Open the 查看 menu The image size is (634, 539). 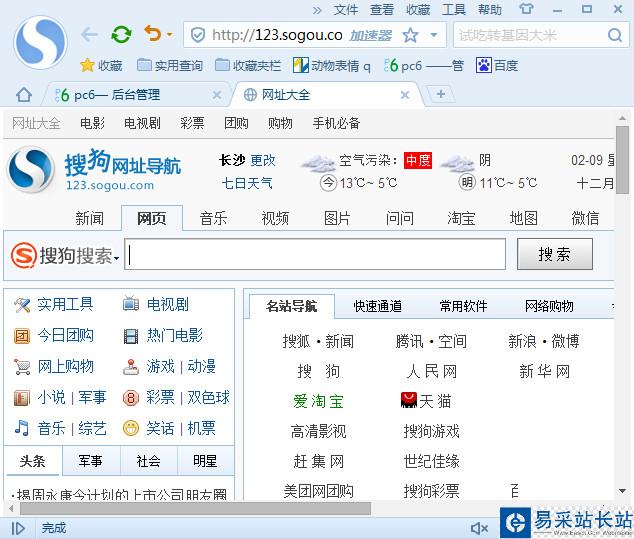click(382, 10)
